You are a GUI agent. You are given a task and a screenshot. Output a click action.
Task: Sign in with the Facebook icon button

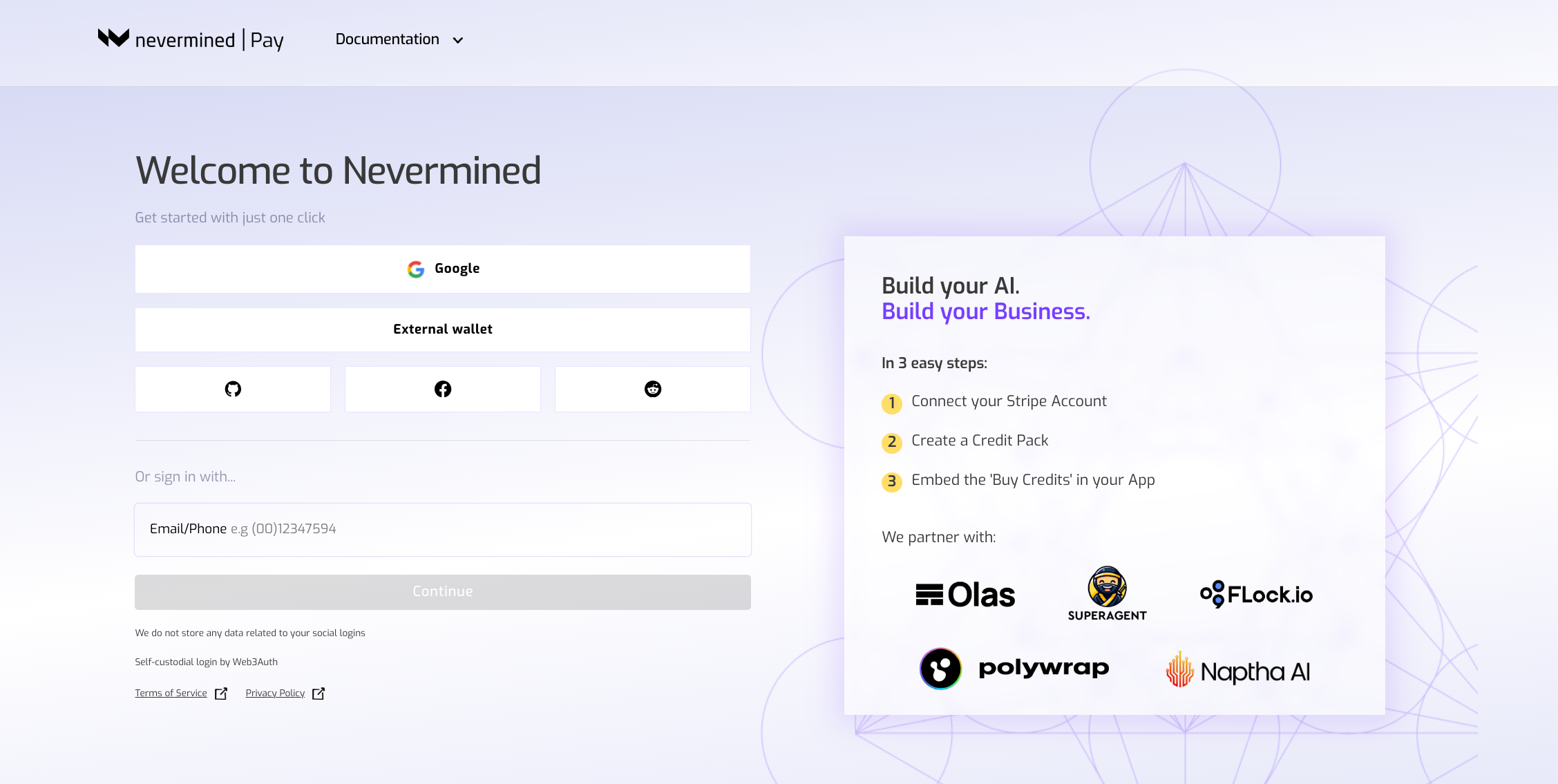443,389
